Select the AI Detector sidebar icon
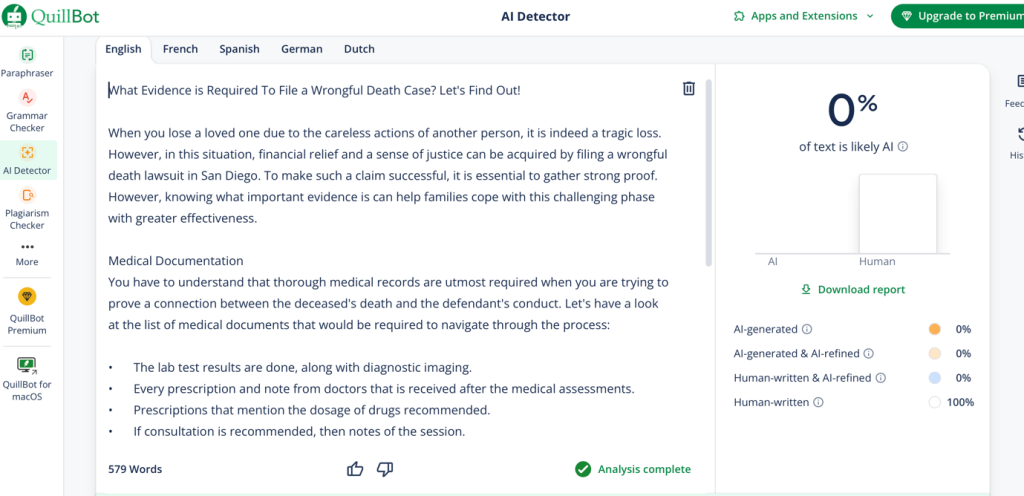 coord(27,153)
